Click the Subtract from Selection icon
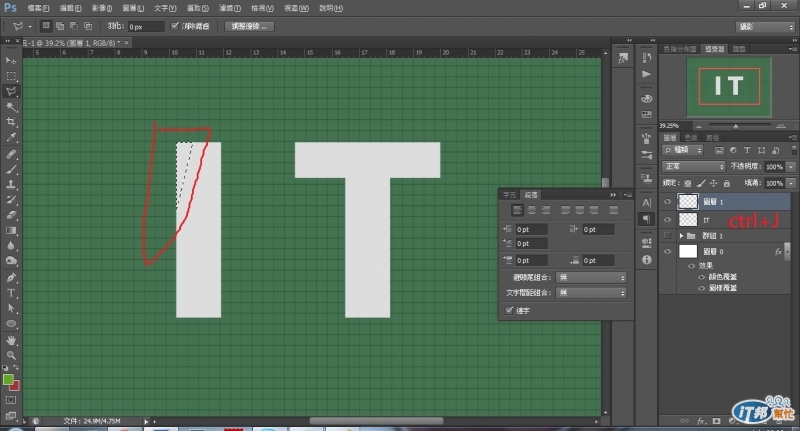The image size is (800, 431). pos(73,26)
